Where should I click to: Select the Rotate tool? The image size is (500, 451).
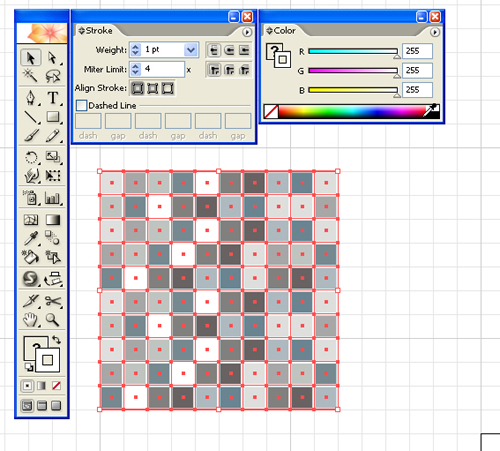click(31, 157)
